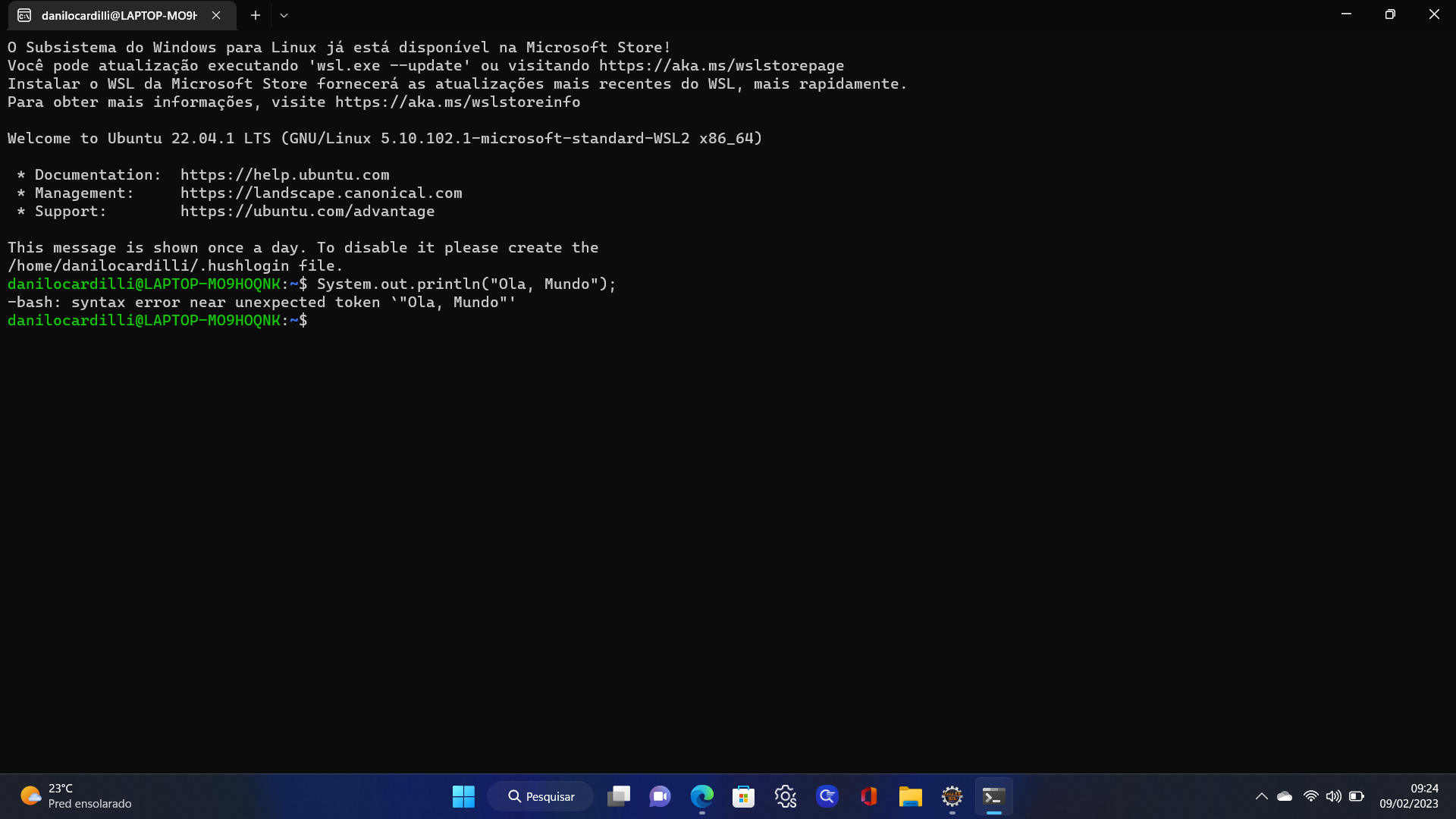Open Microsoft Store from the taskbar
The image size is (1456, 819).
[x=744, y=796]
